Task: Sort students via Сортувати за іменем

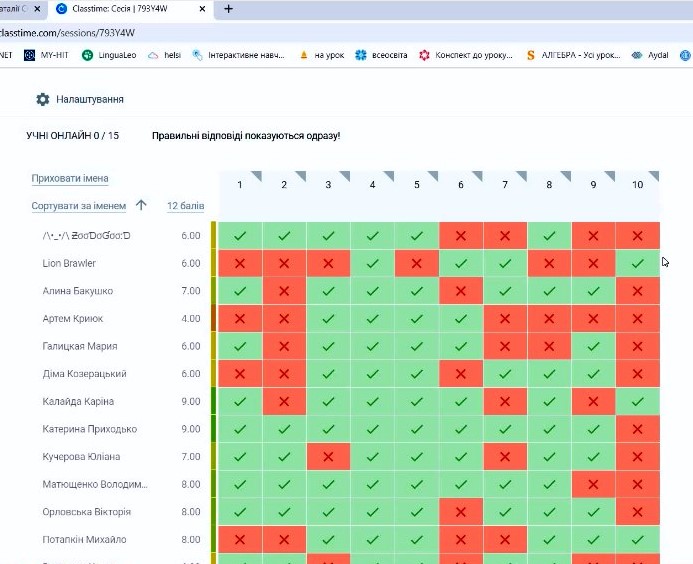Action: (x=79, y=206)
